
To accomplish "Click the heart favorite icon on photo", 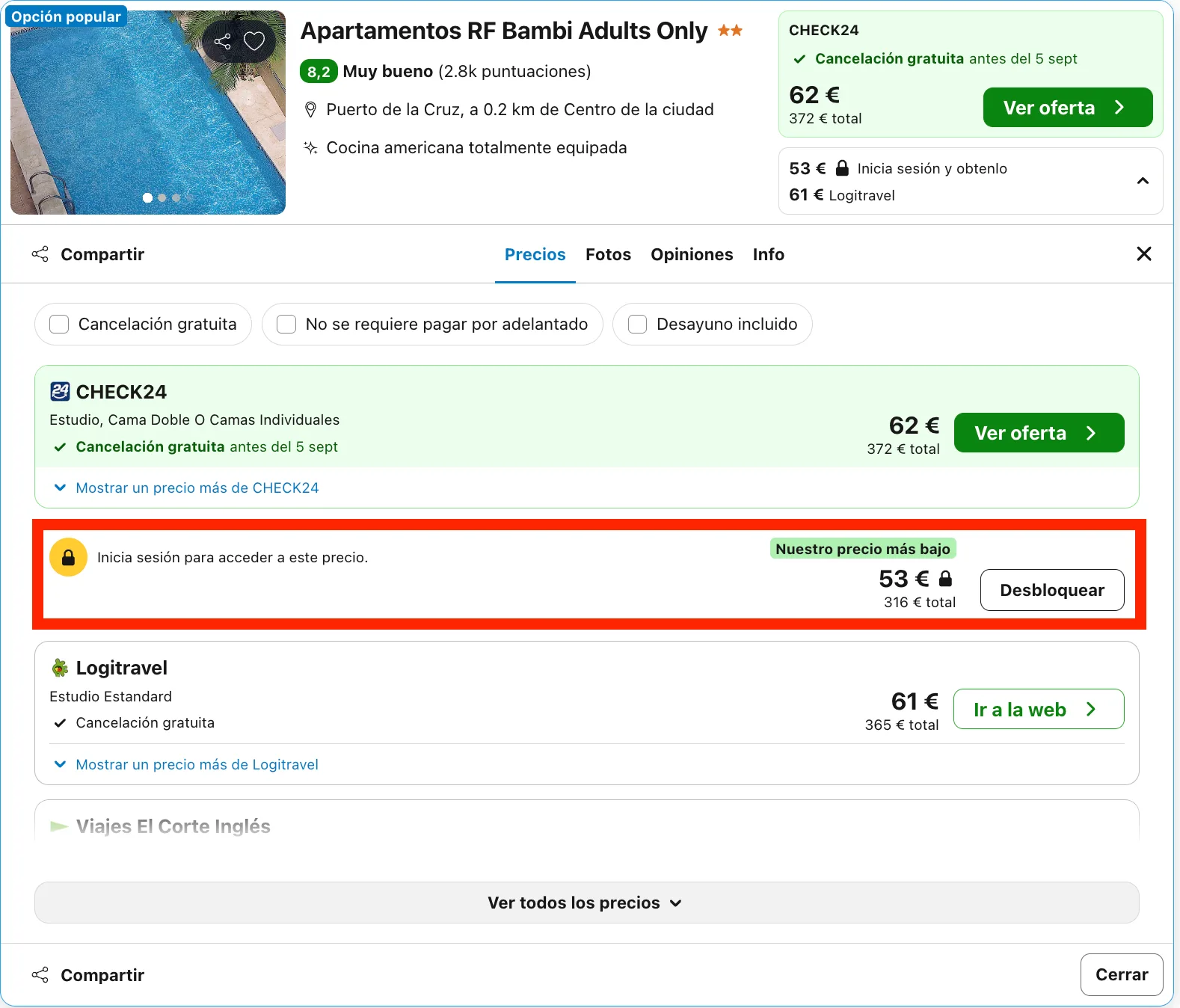I will [254, 41].
